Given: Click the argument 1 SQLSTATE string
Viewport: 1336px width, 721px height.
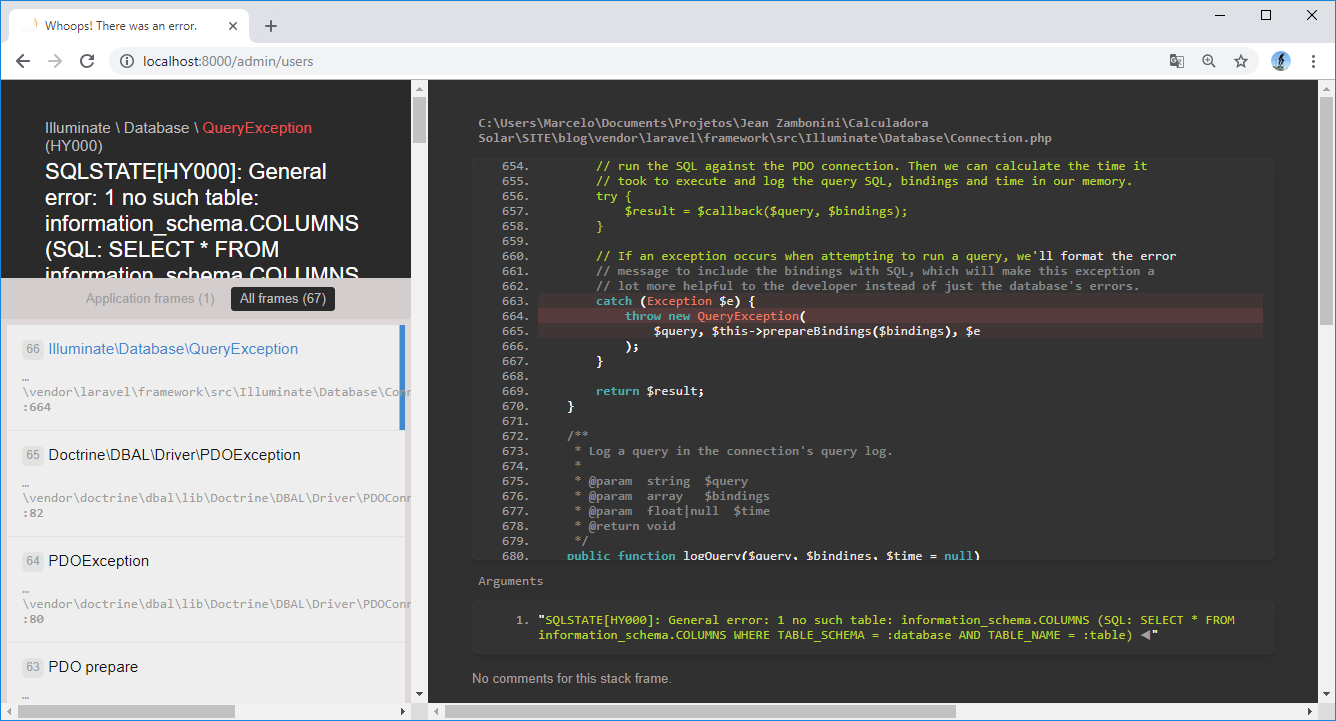Looking at the screenshot, I should [x=886, y=627].
